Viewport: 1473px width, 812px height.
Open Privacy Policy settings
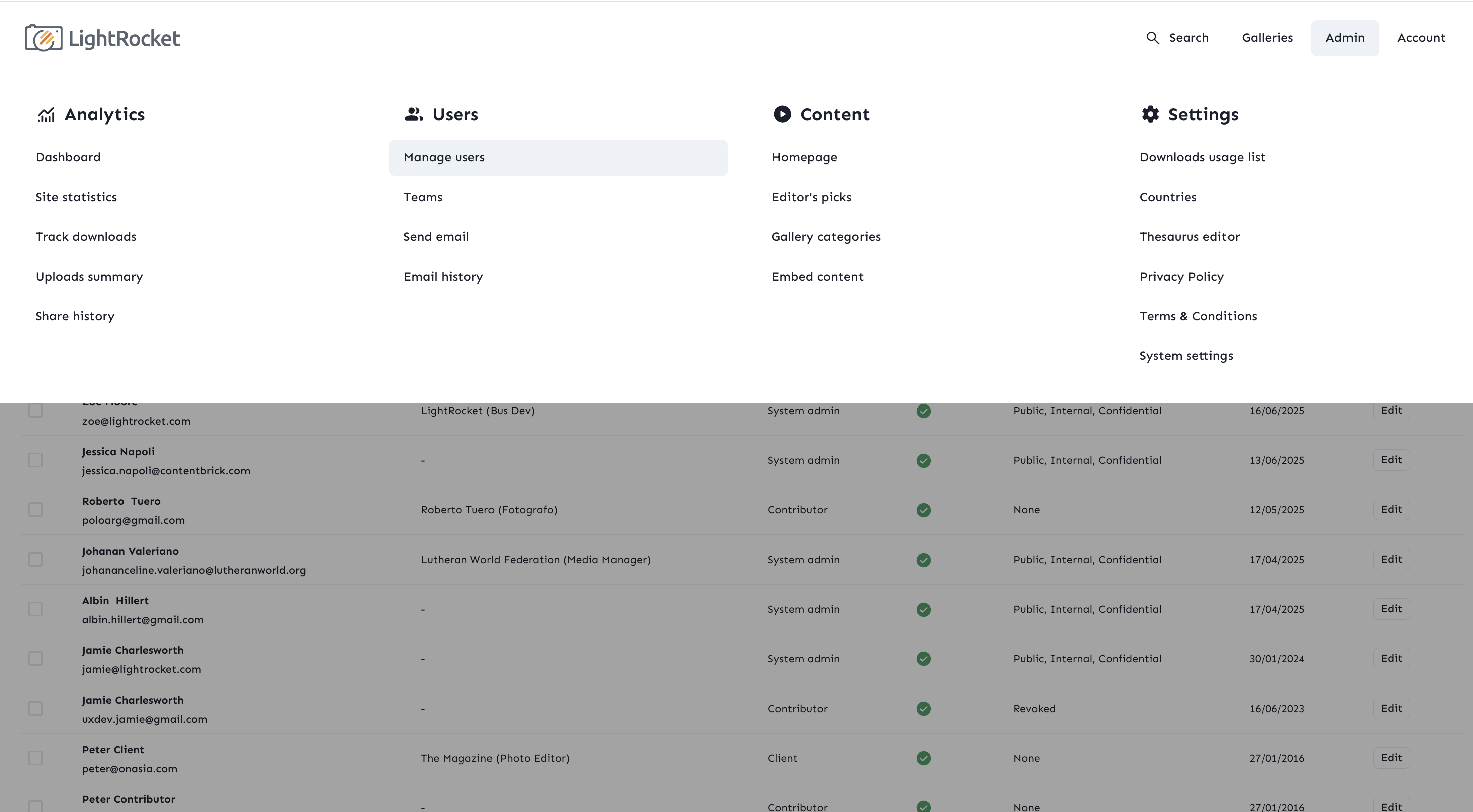point(1181,277)
